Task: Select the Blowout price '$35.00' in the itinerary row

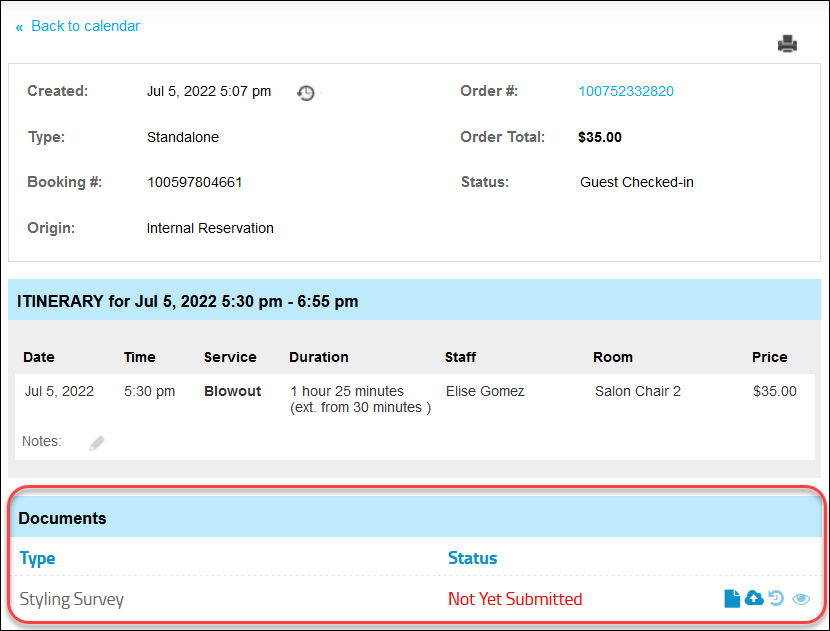Action: coord(774,391)
